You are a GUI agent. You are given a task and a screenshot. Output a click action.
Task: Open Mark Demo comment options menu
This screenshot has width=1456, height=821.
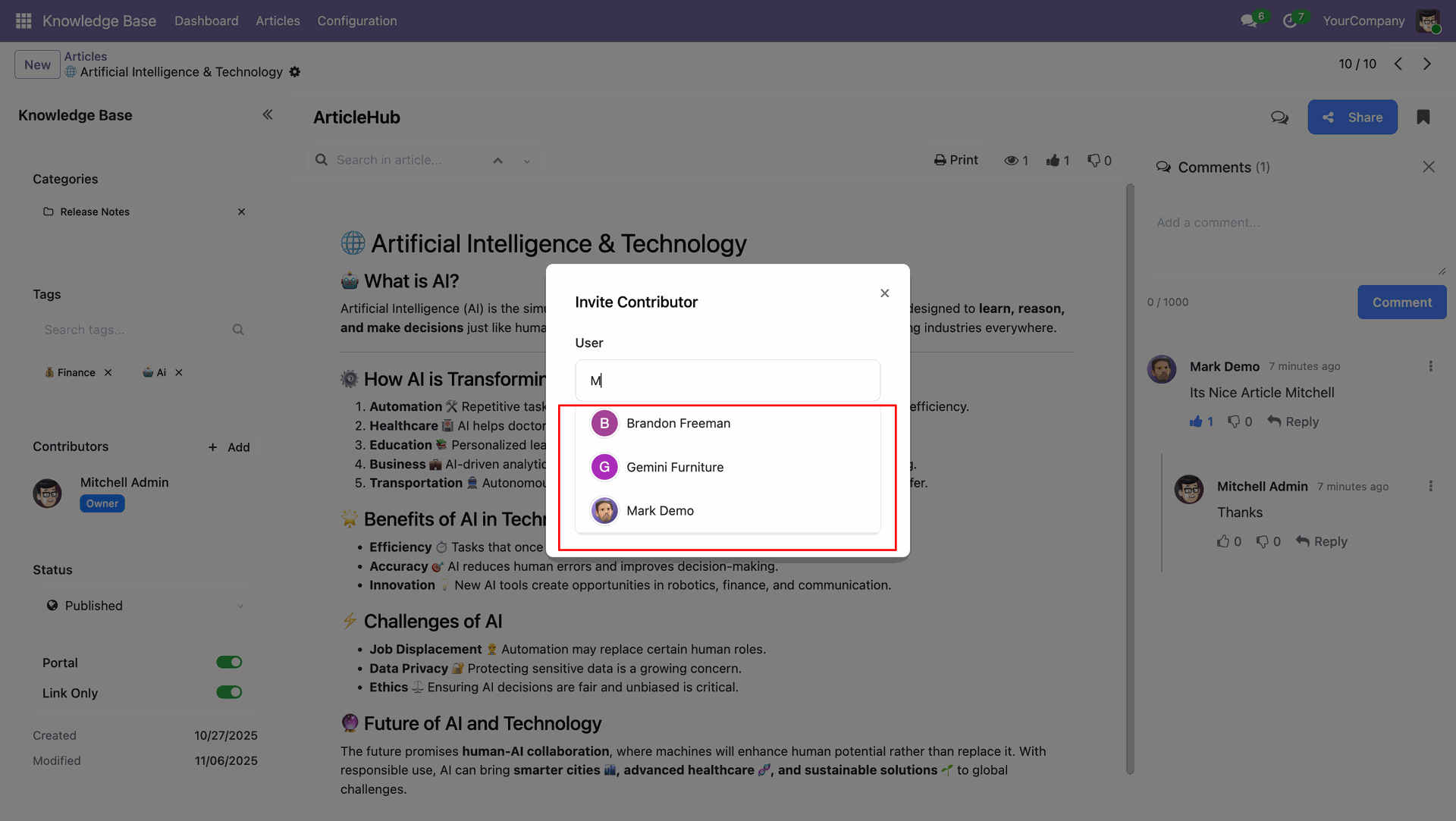(x=1430, y=366)
